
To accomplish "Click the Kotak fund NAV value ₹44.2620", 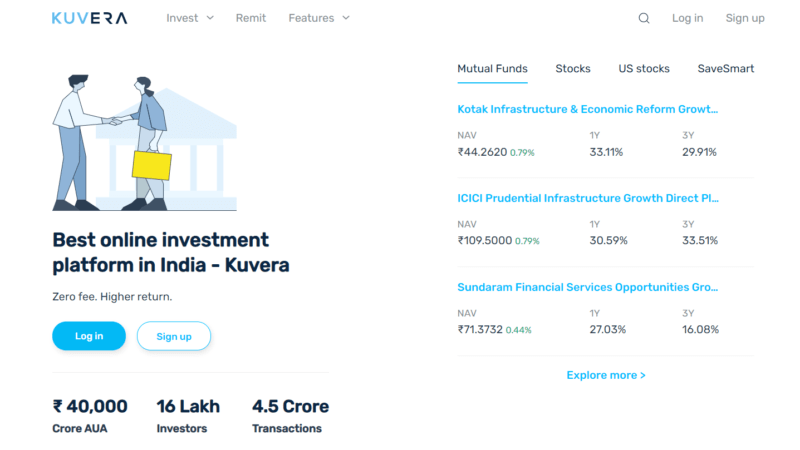I will (482, 152).
